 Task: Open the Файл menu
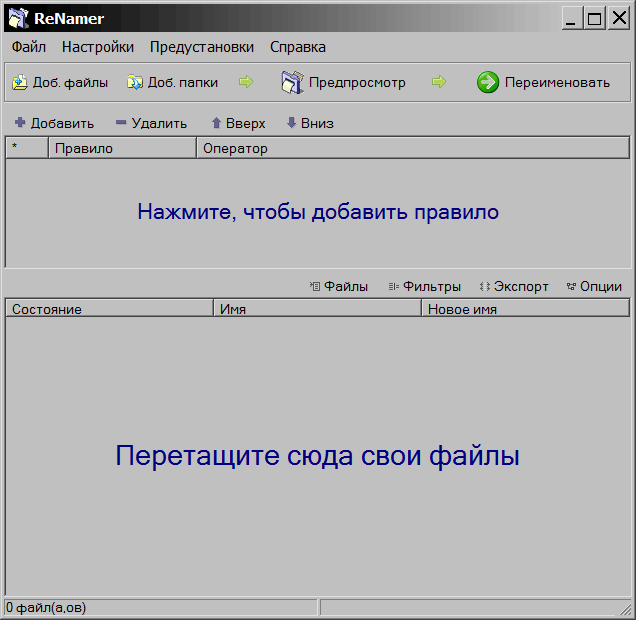[29, 47]
